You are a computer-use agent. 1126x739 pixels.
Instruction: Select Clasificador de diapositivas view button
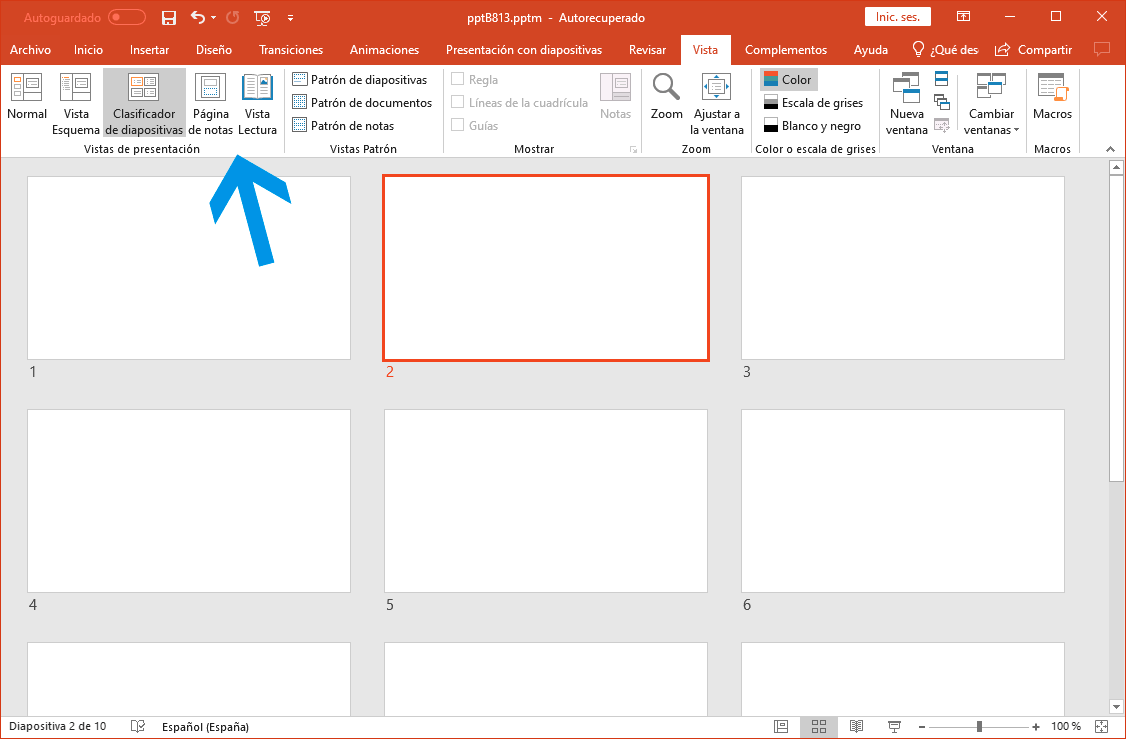(144, 103)
